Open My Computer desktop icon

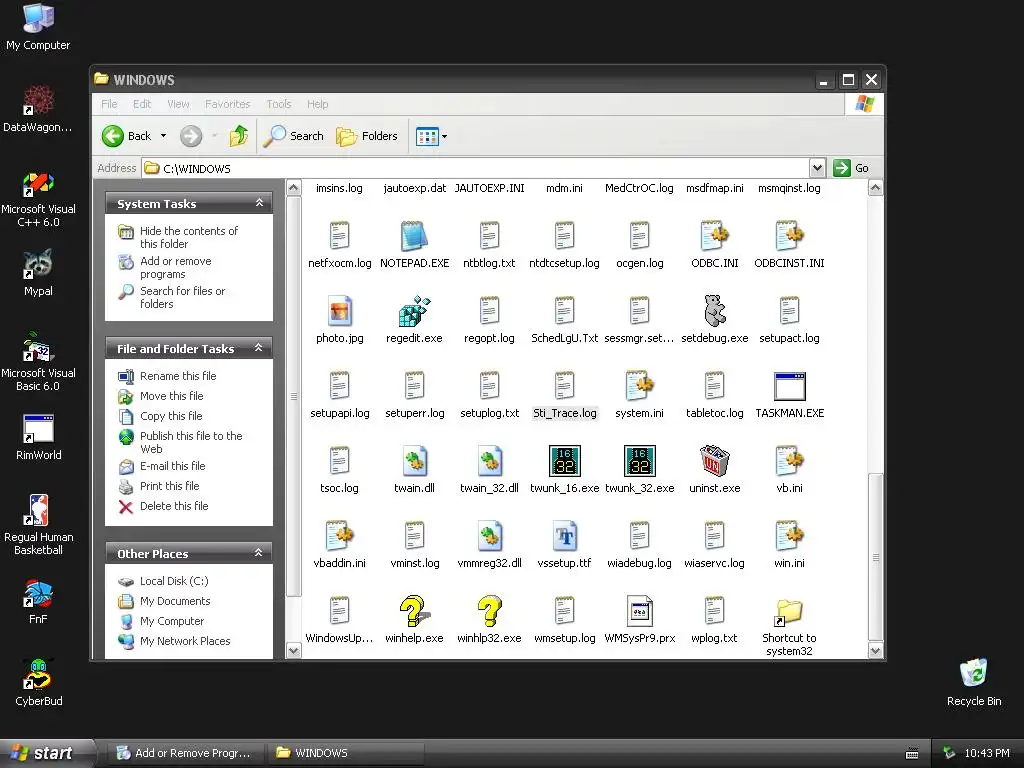pyautogui.click(x=38, y=27)
